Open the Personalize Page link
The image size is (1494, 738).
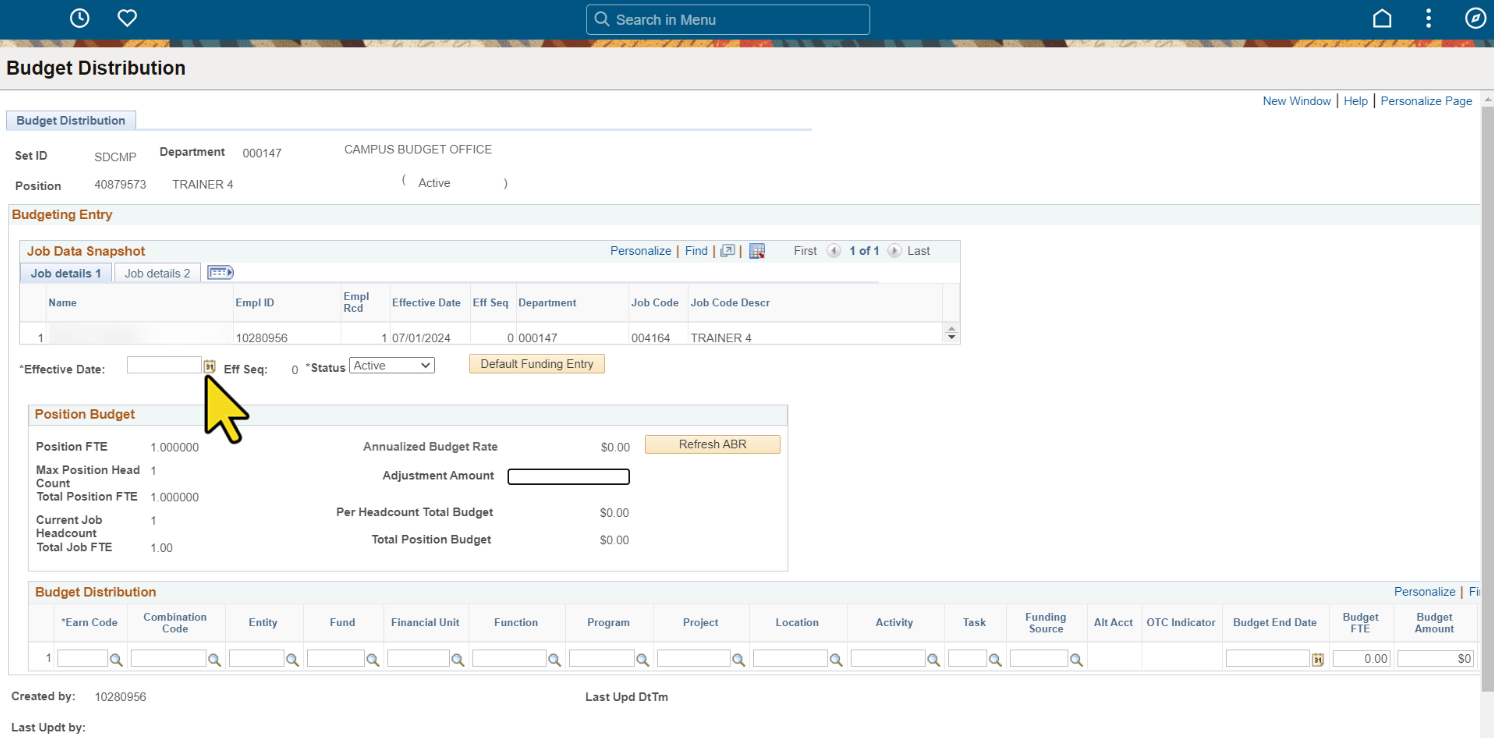coord(1426,101)
